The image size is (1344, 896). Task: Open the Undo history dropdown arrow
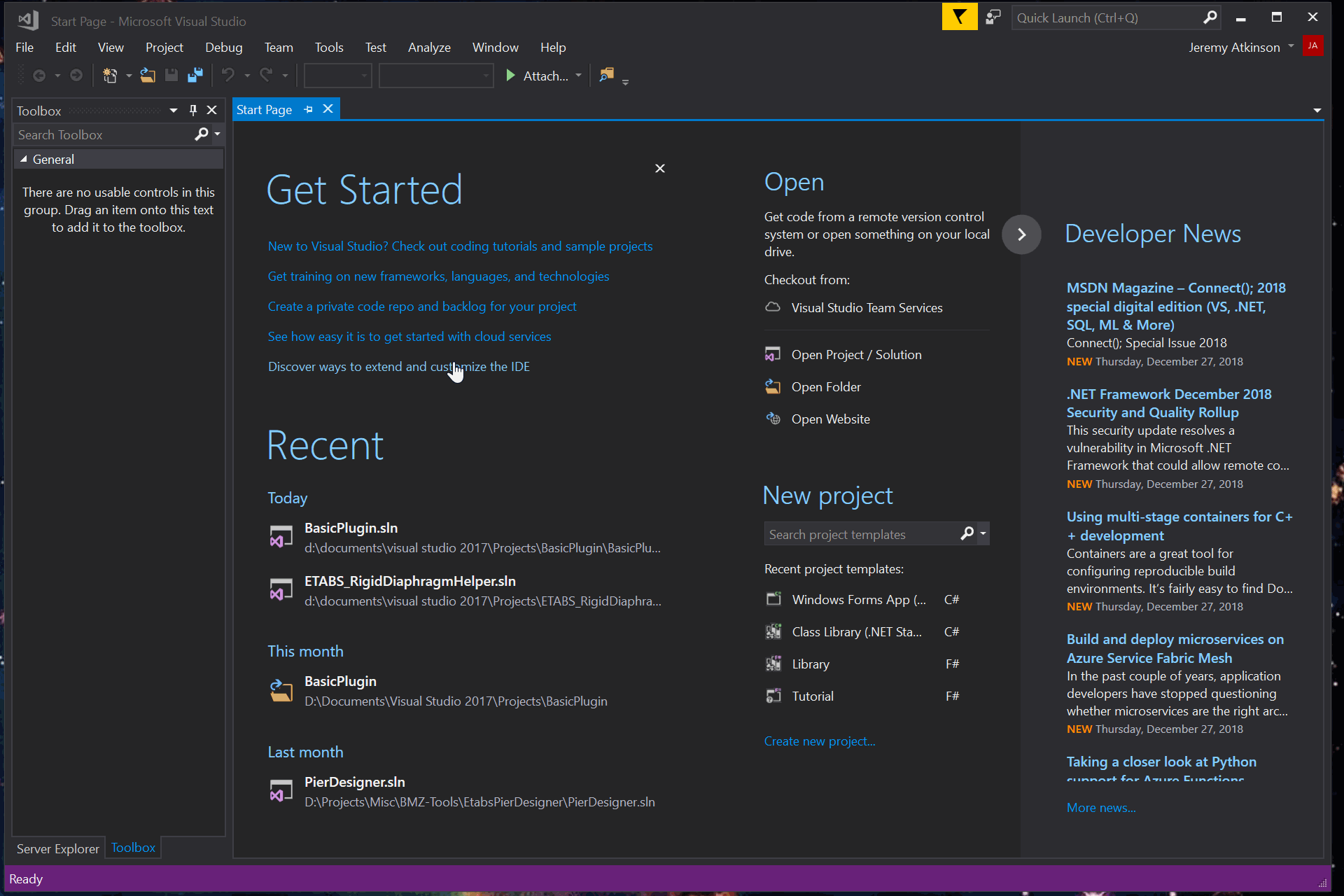[x=247, y=76]
